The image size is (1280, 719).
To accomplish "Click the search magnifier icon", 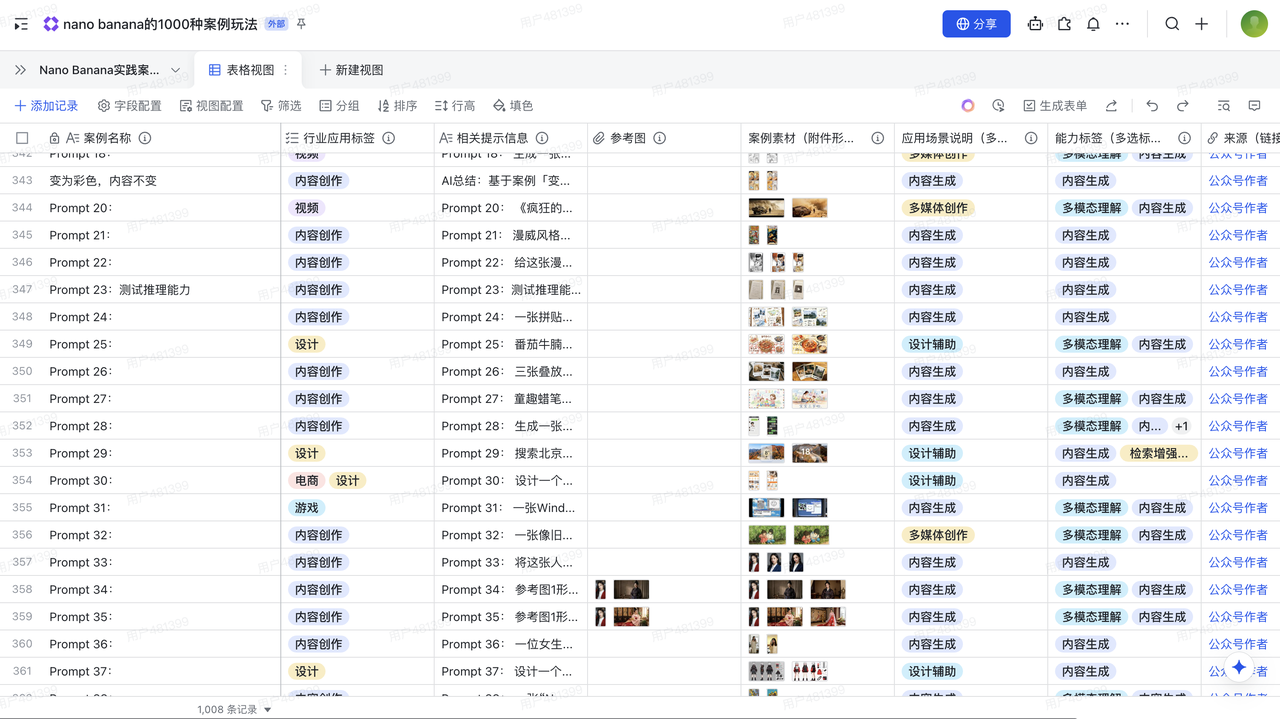I will tap(1172, 24).
